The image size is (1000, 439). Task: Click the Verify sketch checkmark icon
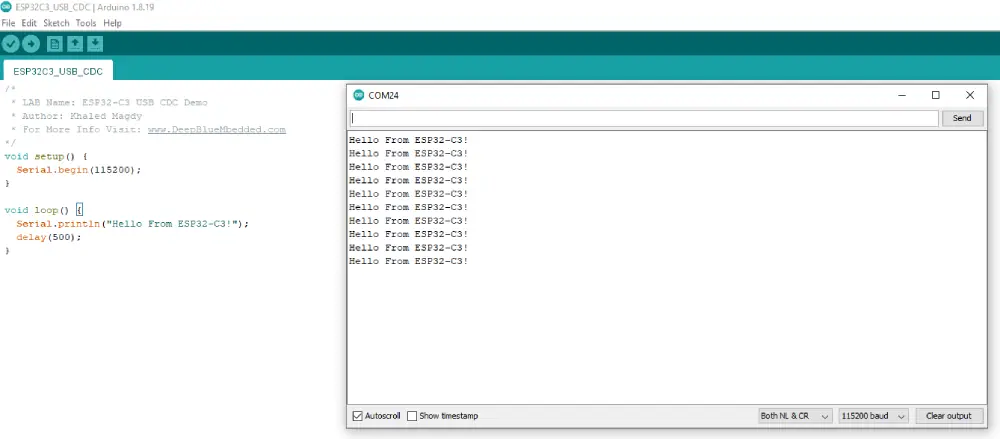click(11, 44)
